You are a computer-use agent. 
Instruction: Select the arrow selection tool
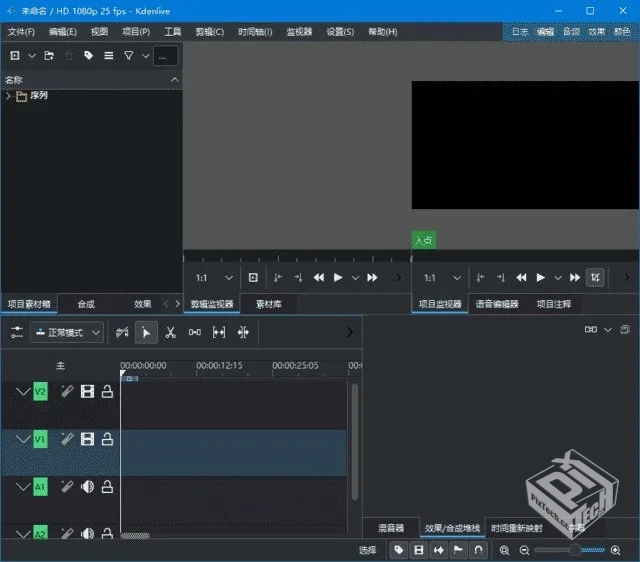[146, 332]
